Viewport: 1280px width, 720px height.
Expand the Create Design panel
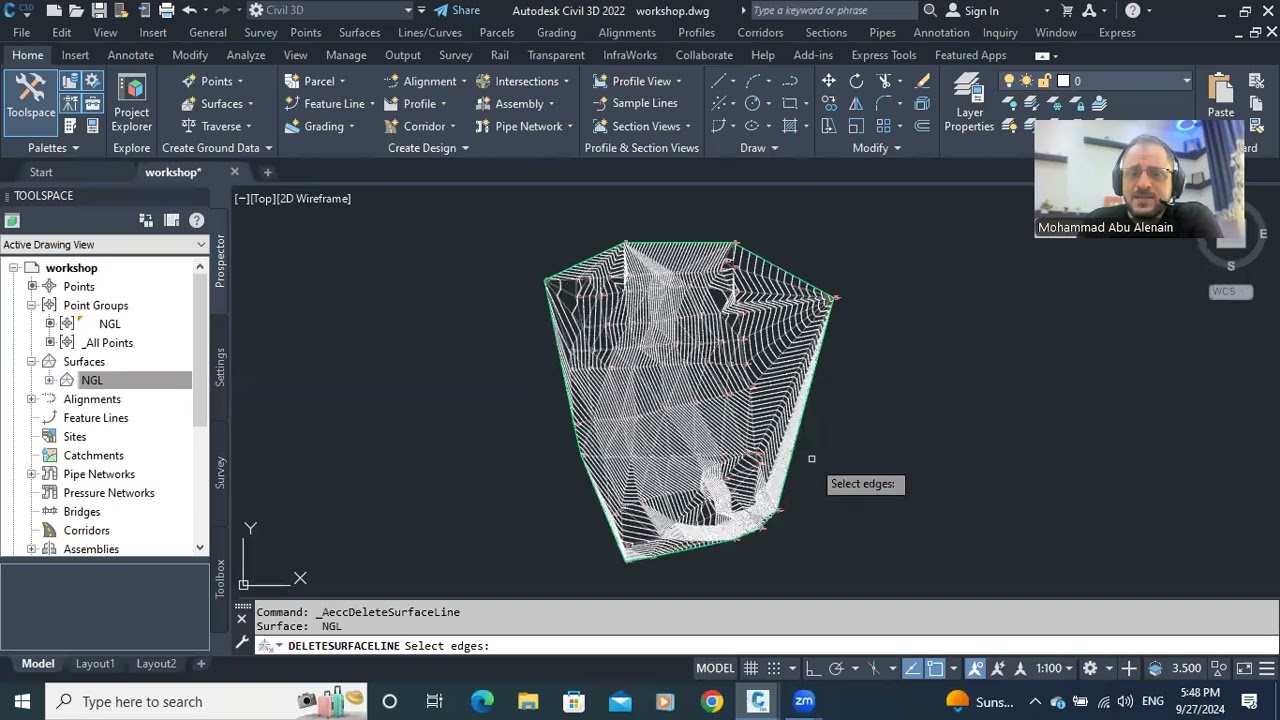[x=428, y=148]
